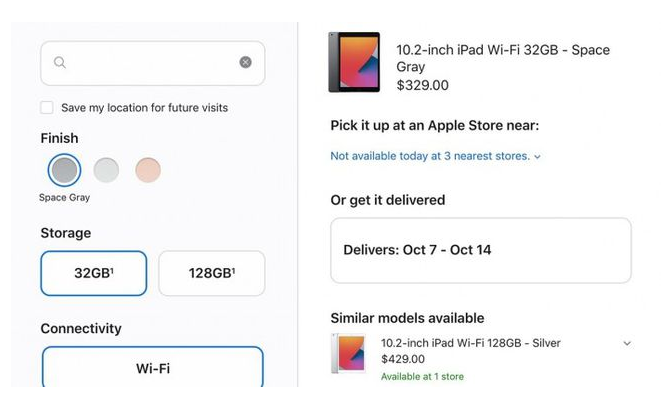Image resolution: width=671 pixels, height=420 pixels.
Task: Expand the similar model row chevron
Action: 627,343
